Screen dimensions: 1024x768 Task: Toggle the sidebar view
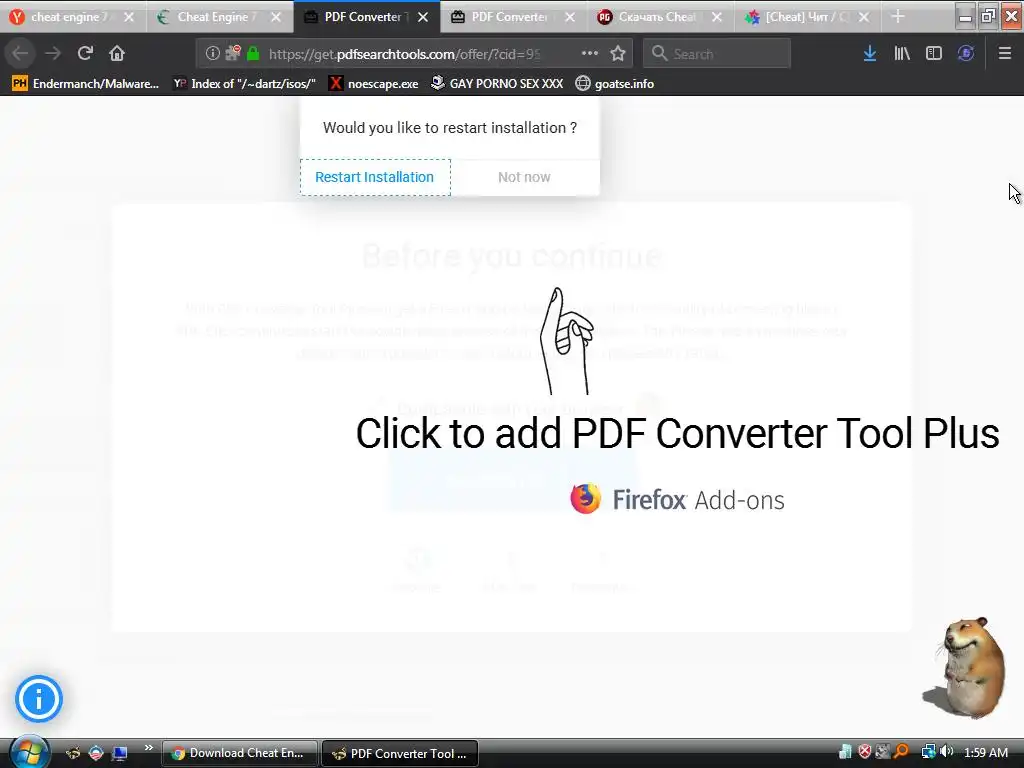click(x=934, y=53)
